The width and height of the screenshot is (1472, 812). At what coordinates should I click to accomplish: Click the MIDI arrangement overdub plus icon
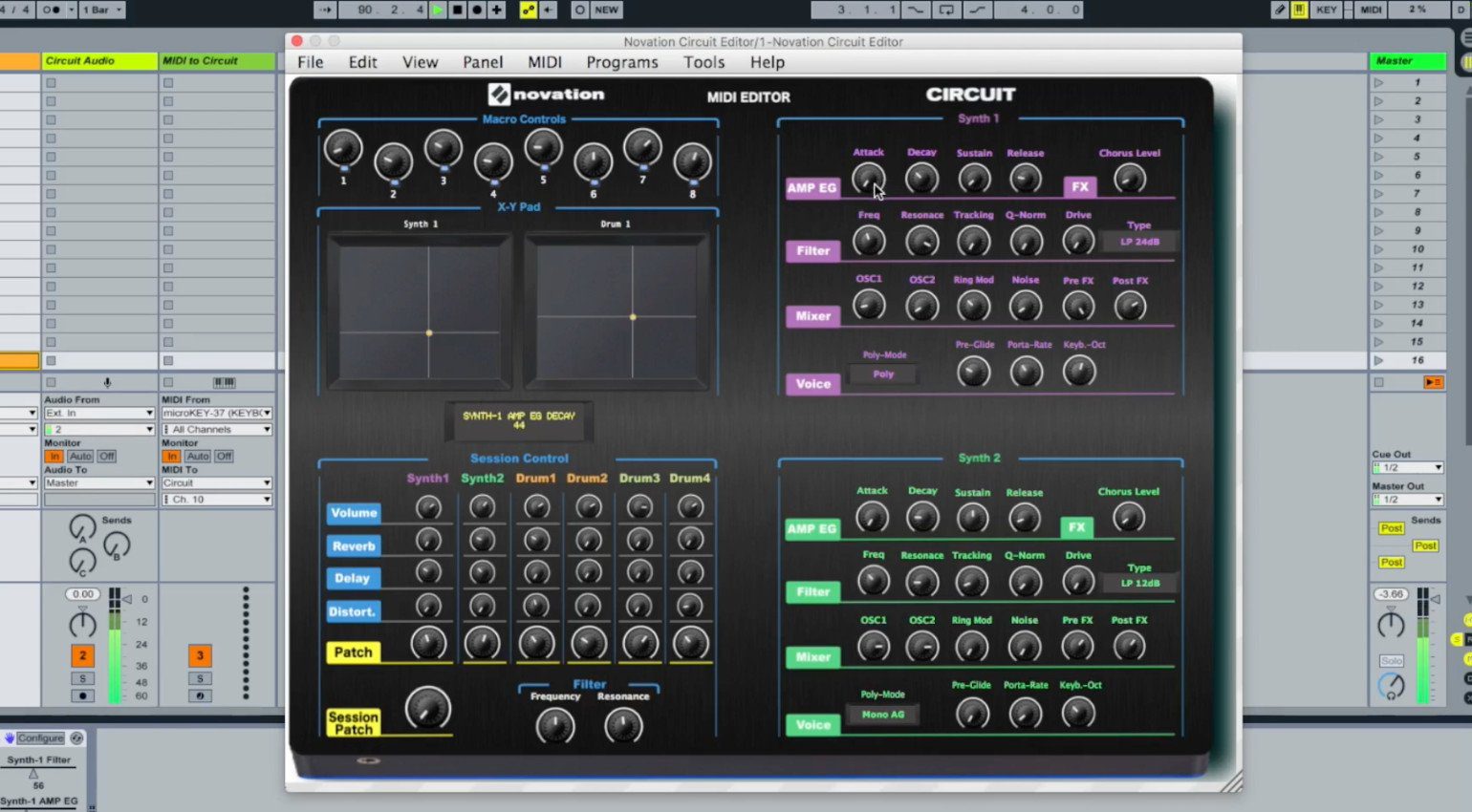(x=497, y=10)
